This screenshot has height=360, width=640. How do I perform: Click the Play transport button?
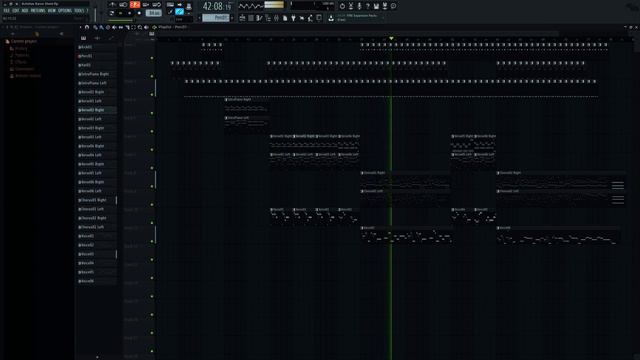pyautogui.click(x=120, y=13)
